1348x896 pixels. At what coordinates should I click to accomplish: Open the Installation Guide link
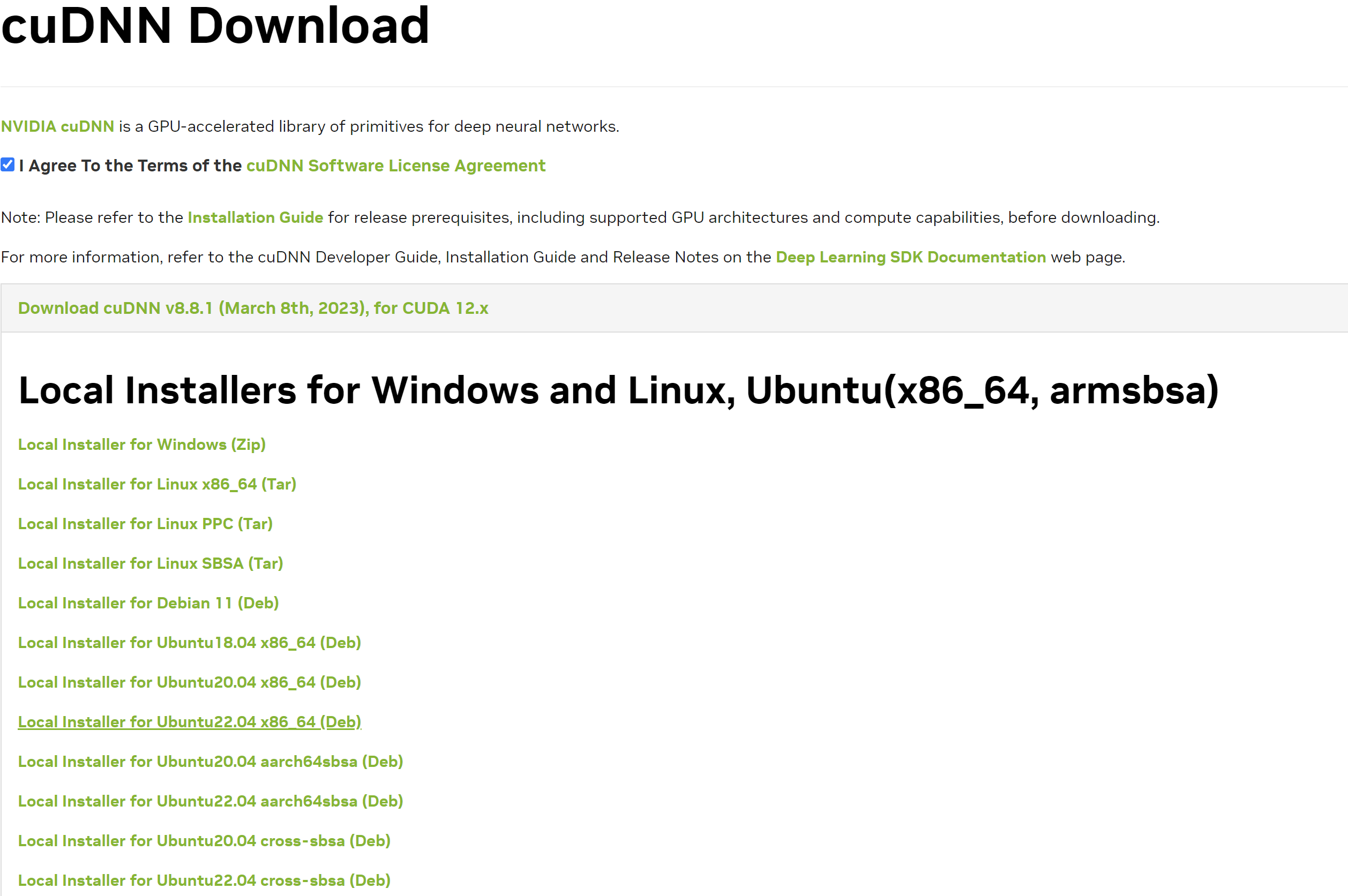(x=255, y=218)
